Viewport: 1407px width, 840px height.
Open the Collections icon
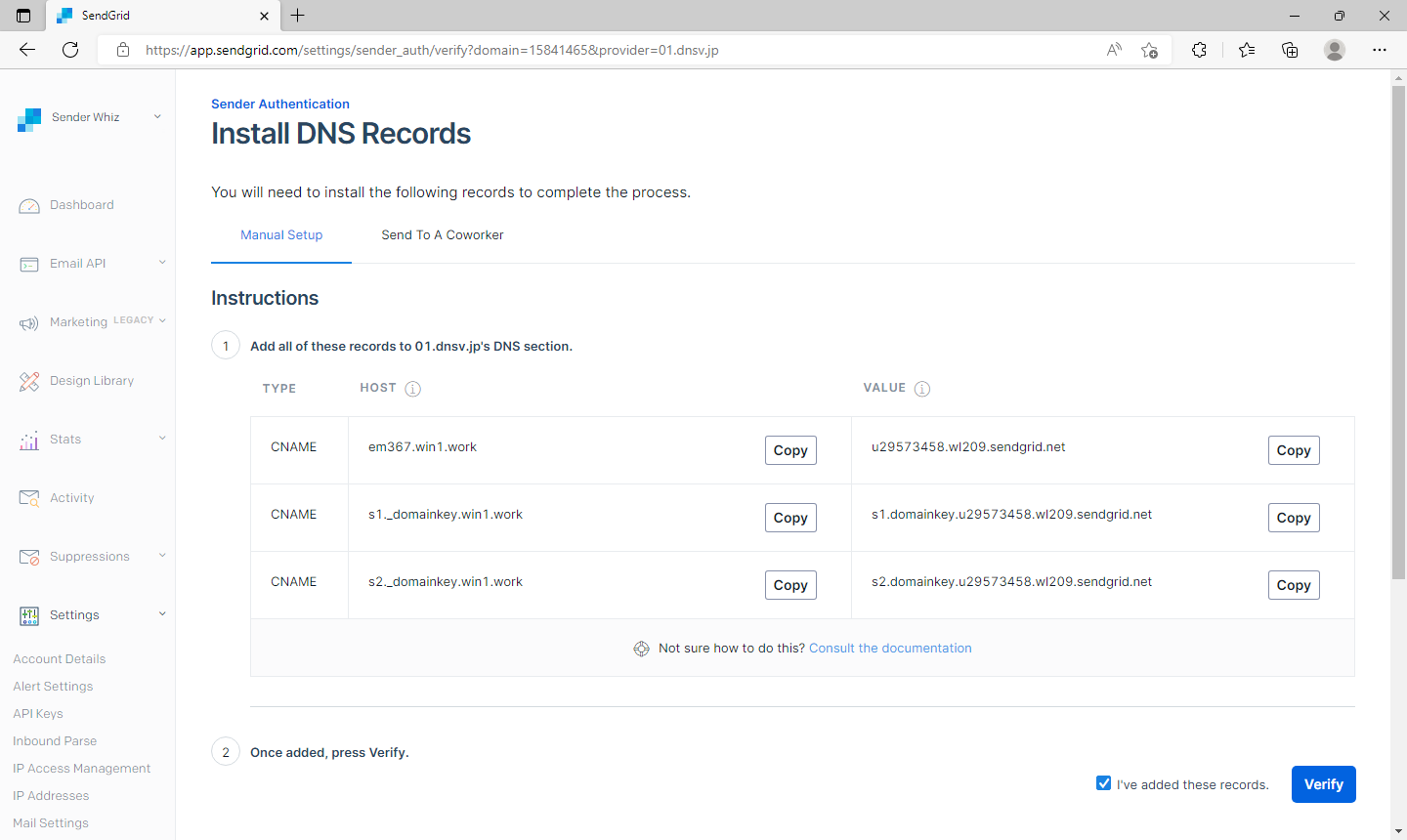(x=1290, y=50)
